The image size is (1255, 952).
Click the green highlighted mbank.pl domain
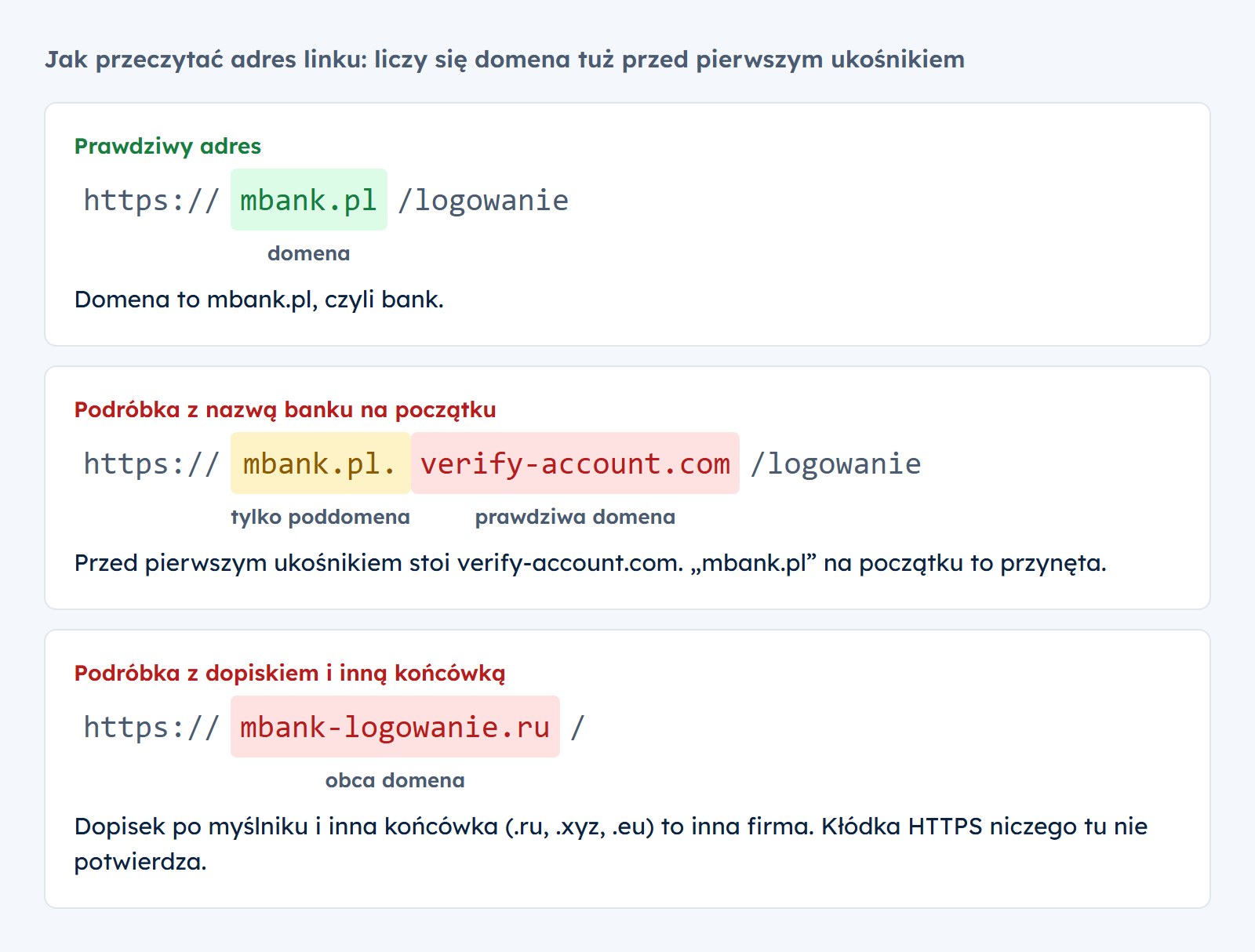(309, 199)
